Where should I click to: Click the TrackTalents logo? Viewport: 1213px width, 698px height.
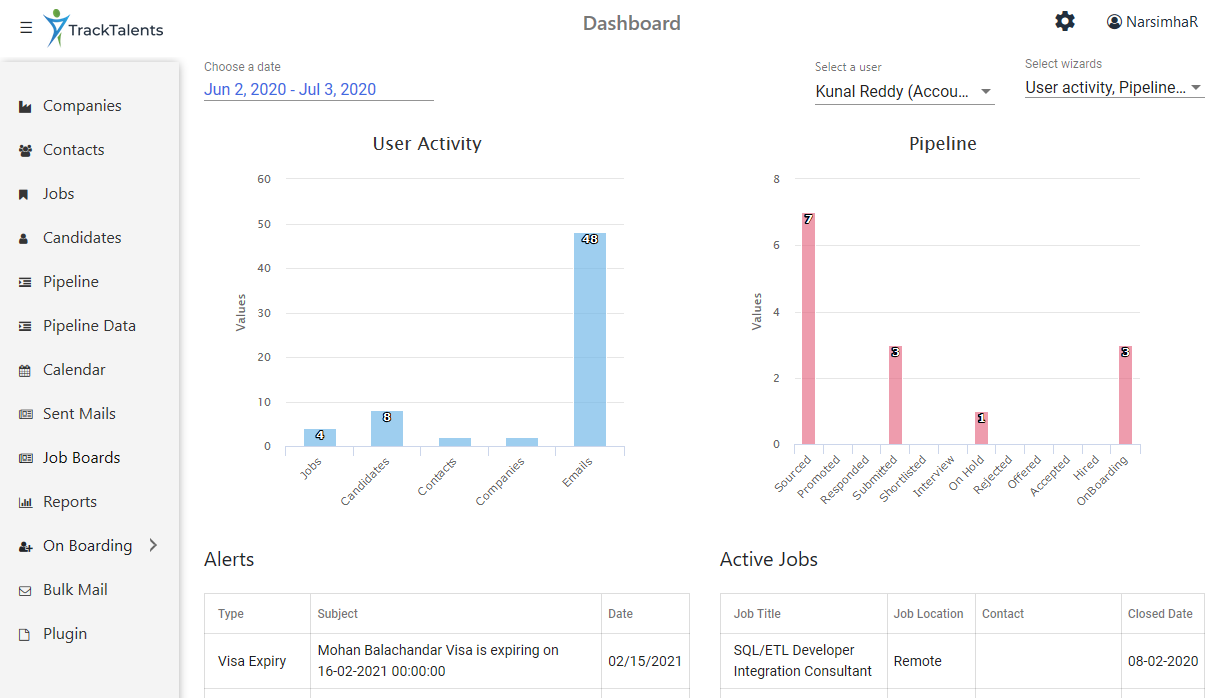[x=104, y=29]
